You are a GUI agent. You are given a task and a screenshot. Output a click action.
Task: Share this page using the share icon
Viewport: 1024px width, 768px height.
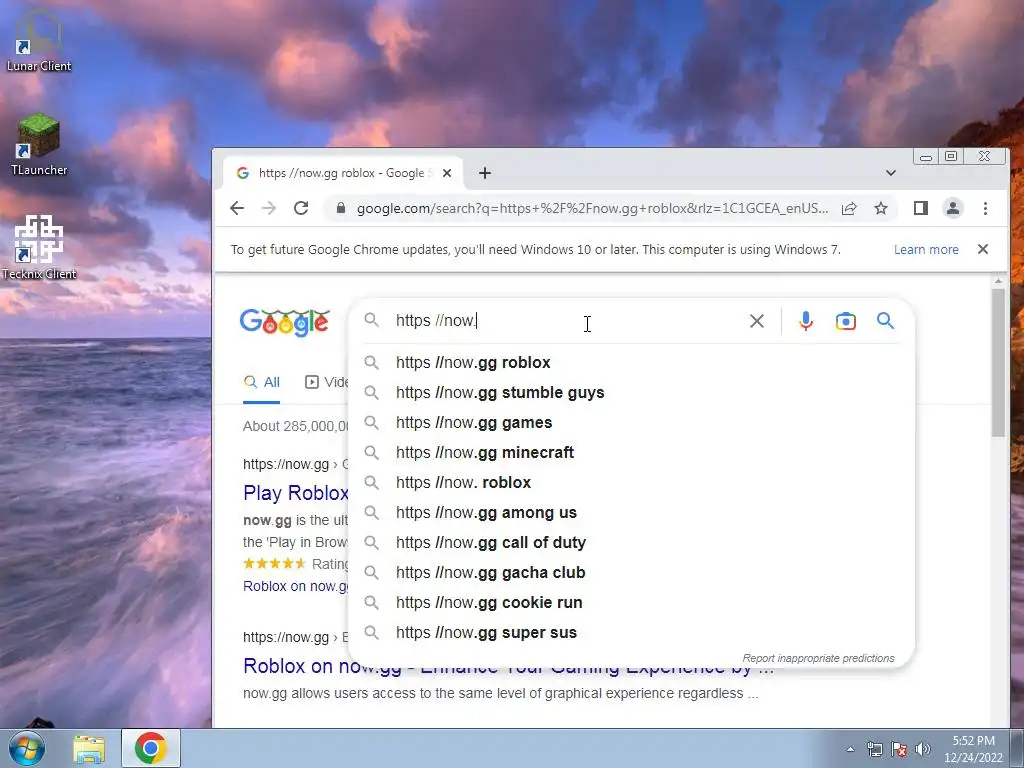pos(849,208)
